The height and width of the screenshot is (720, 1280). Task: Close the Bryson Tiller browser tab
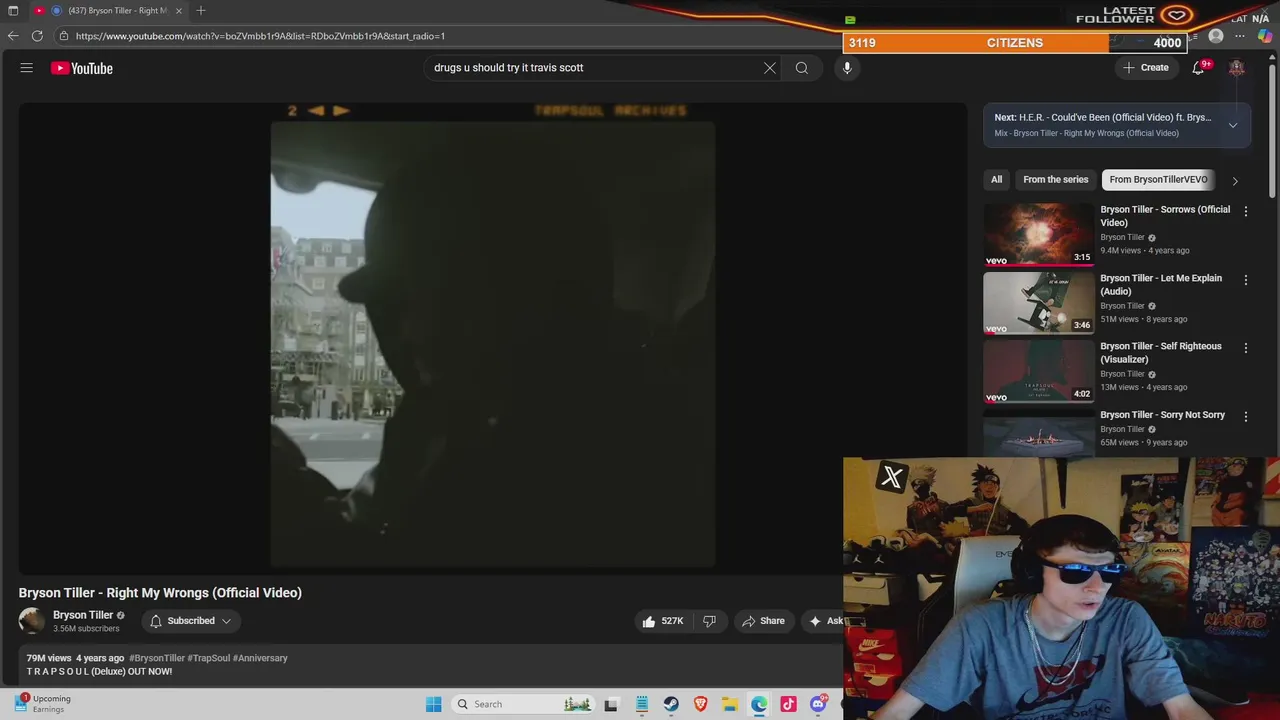179,10
